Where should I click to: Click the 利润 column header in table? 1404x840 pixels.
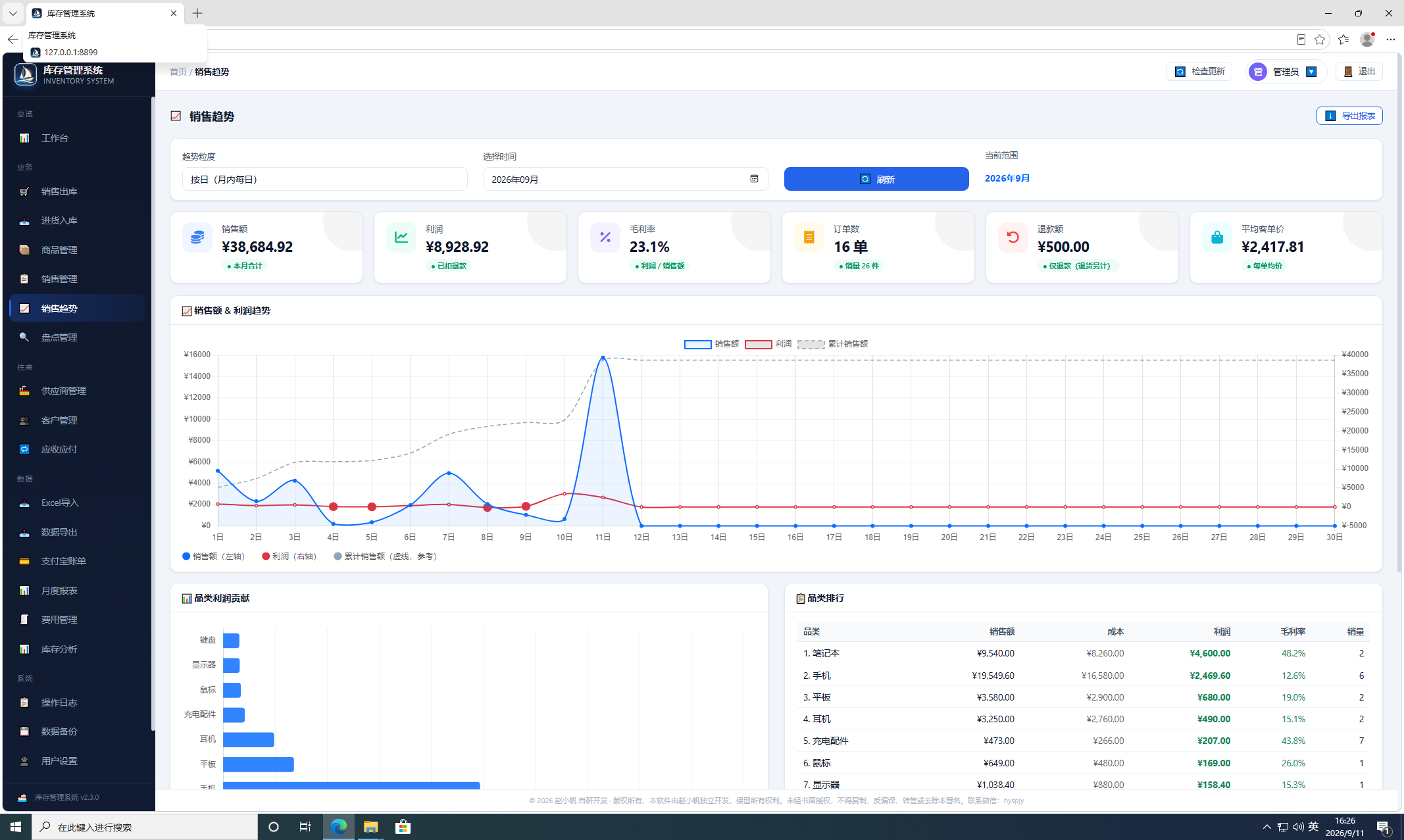pyautogui.click(x=1222, y=631)
